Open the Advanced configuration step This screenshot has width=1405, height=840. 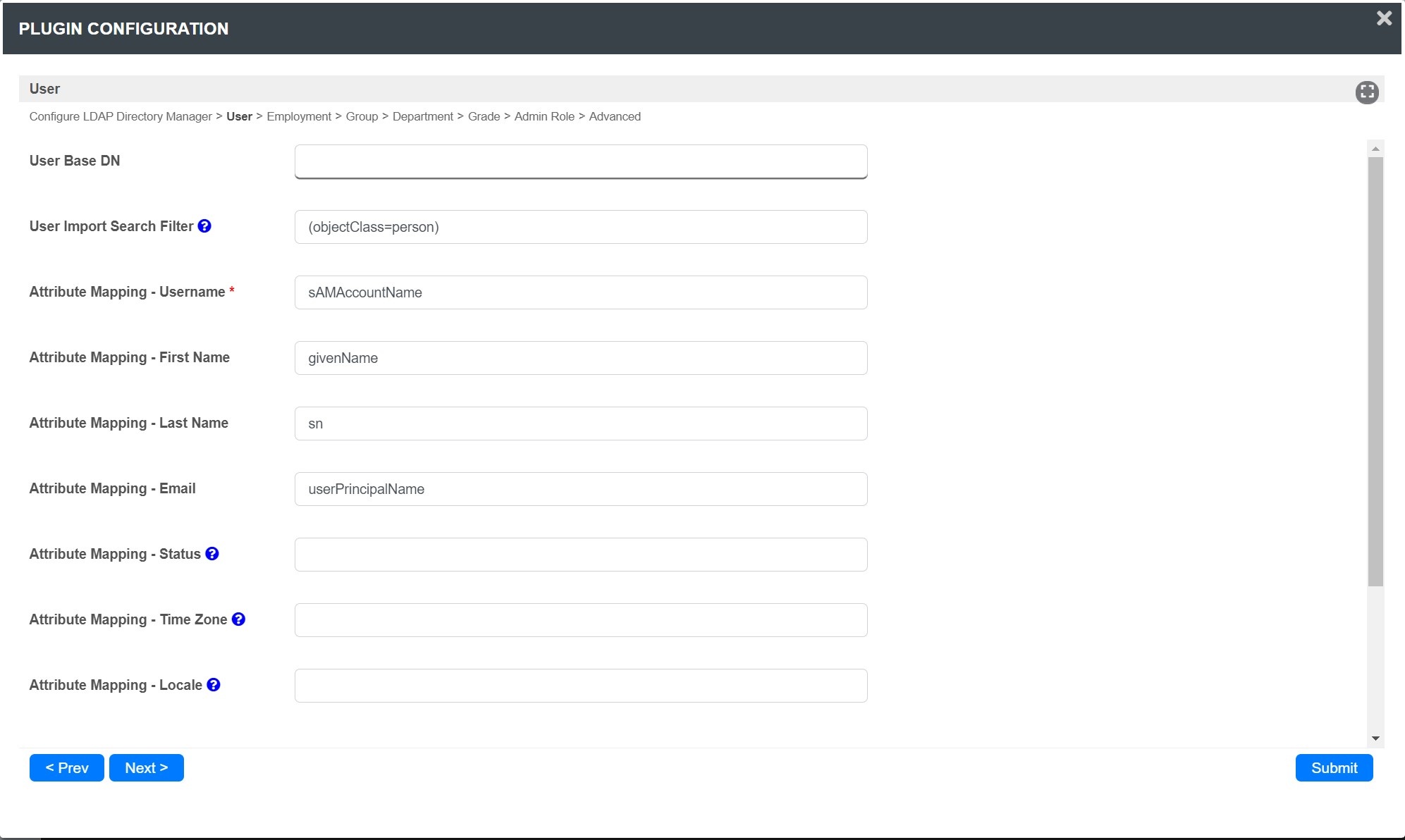tap(615, 116)
